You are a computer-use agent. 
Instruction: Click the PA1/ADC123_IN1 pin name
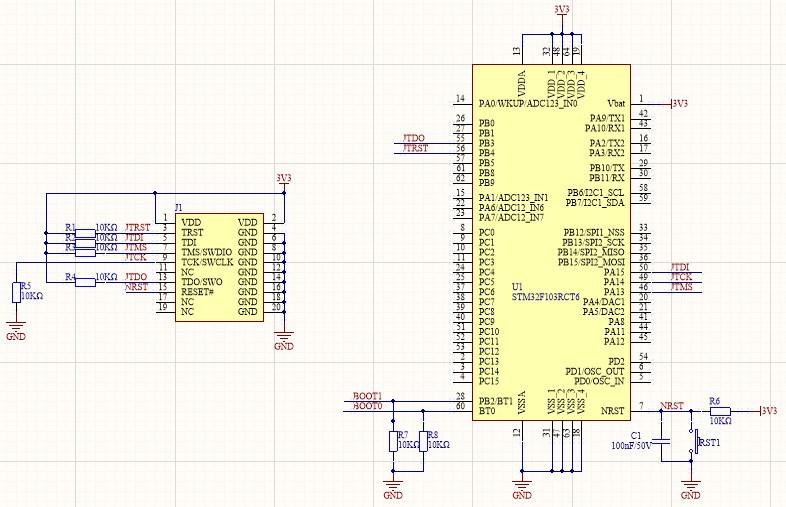pyautogui.click(x=513, y=198)
